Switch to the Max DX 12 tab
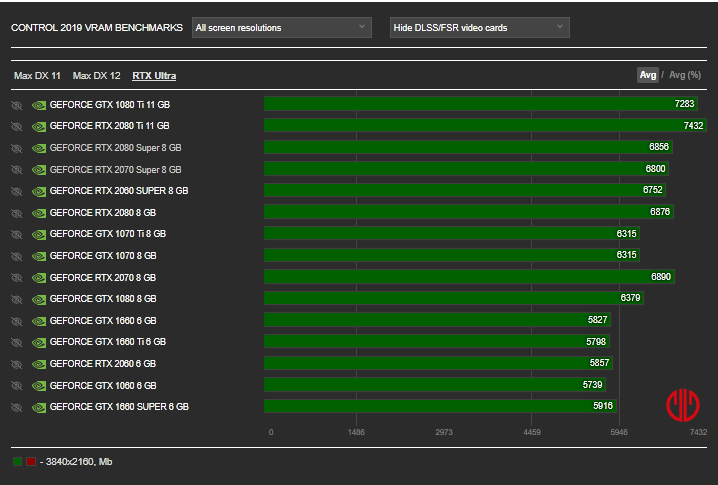718x485 pixels. (97, 76)
